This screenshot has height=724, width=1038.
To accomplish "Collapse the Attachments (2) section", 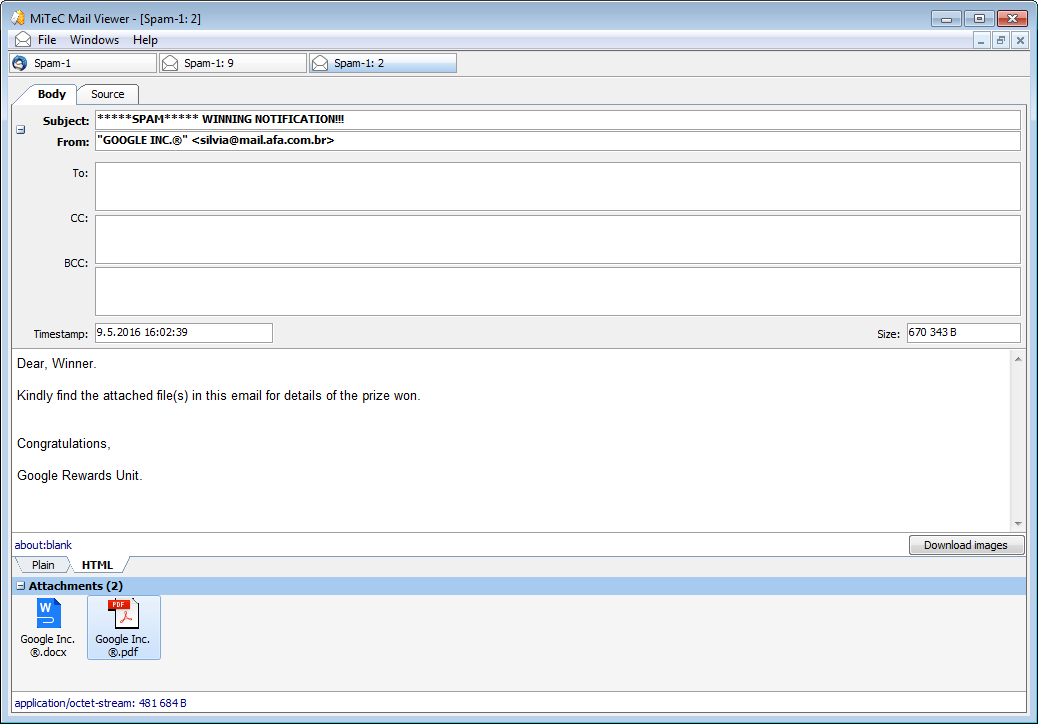I will tap(21, 586).
